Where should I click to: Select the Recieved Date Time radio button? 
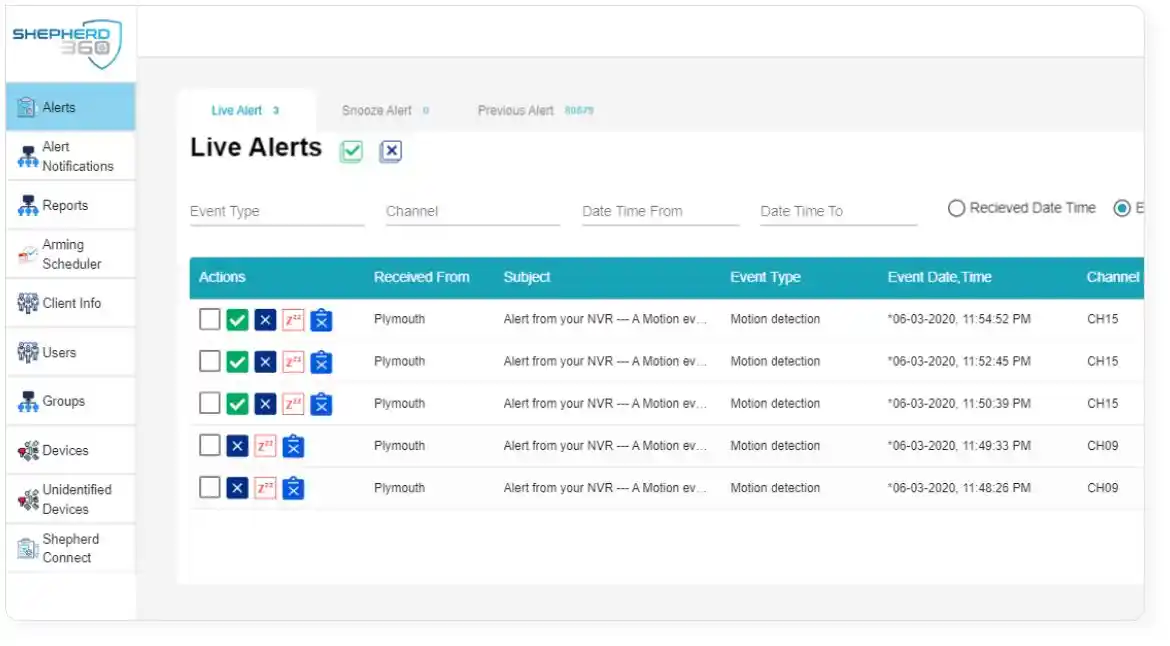(956, 208)
